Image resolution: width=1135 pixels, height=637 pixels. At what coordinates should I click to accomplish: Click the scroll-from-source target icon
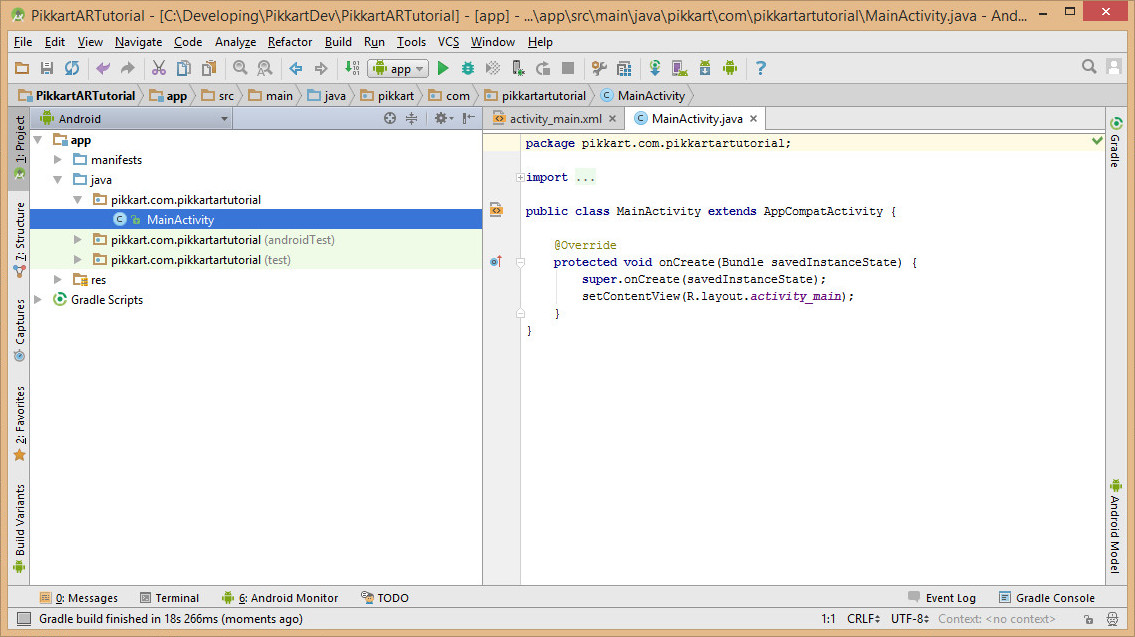click(x=390, y=118)
